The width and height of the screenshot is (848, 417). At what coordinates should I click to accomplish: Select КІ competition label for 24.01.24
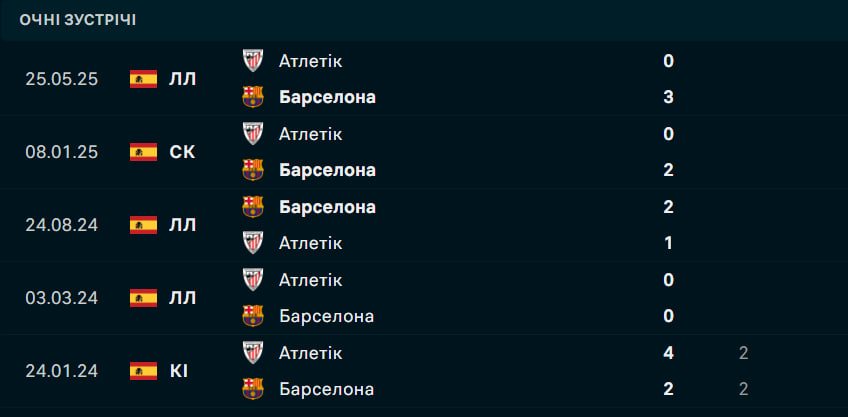pos(179,371)
